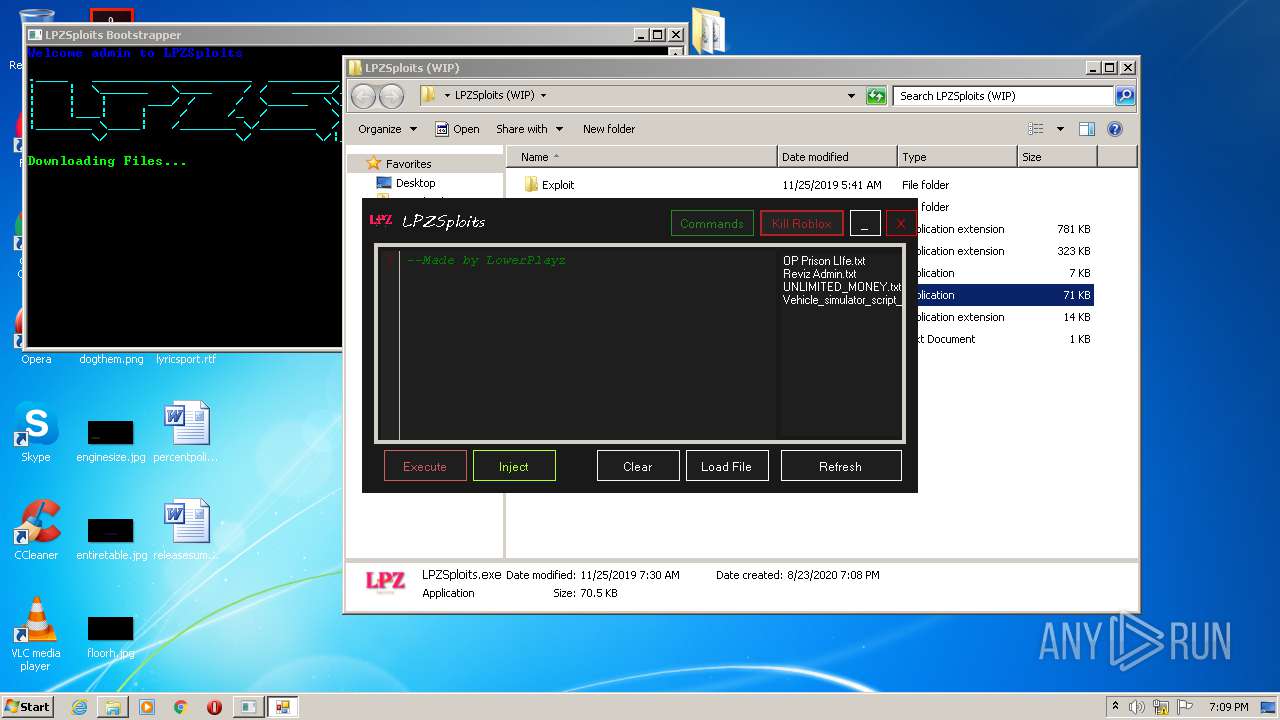This screenshot has height=720, width=1280.
Task: Show hidden tray icons arrow
Action: pyautogui.click(x=1115, y=707)
